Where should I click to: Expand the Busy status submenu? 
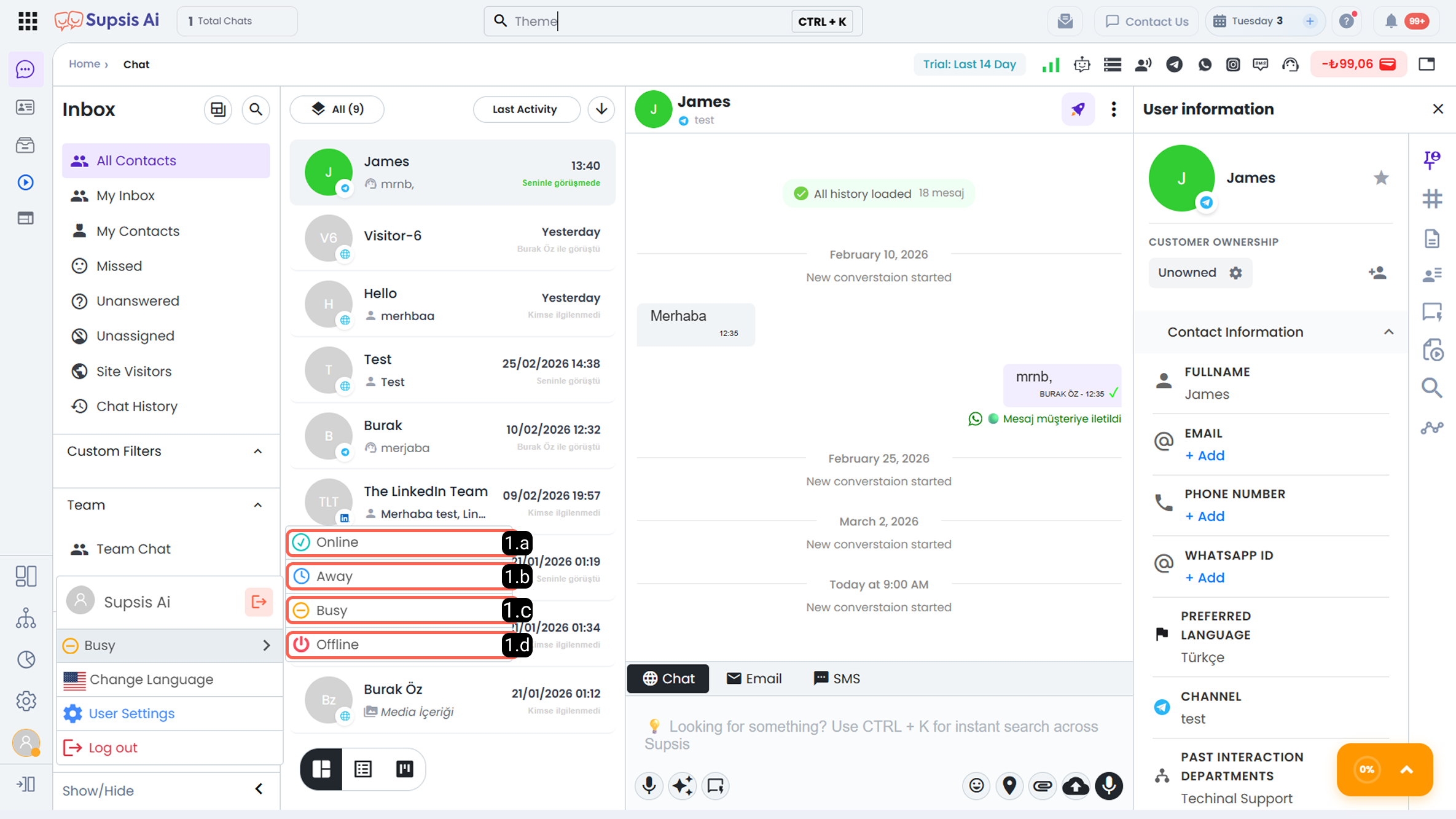click(169, 645)
